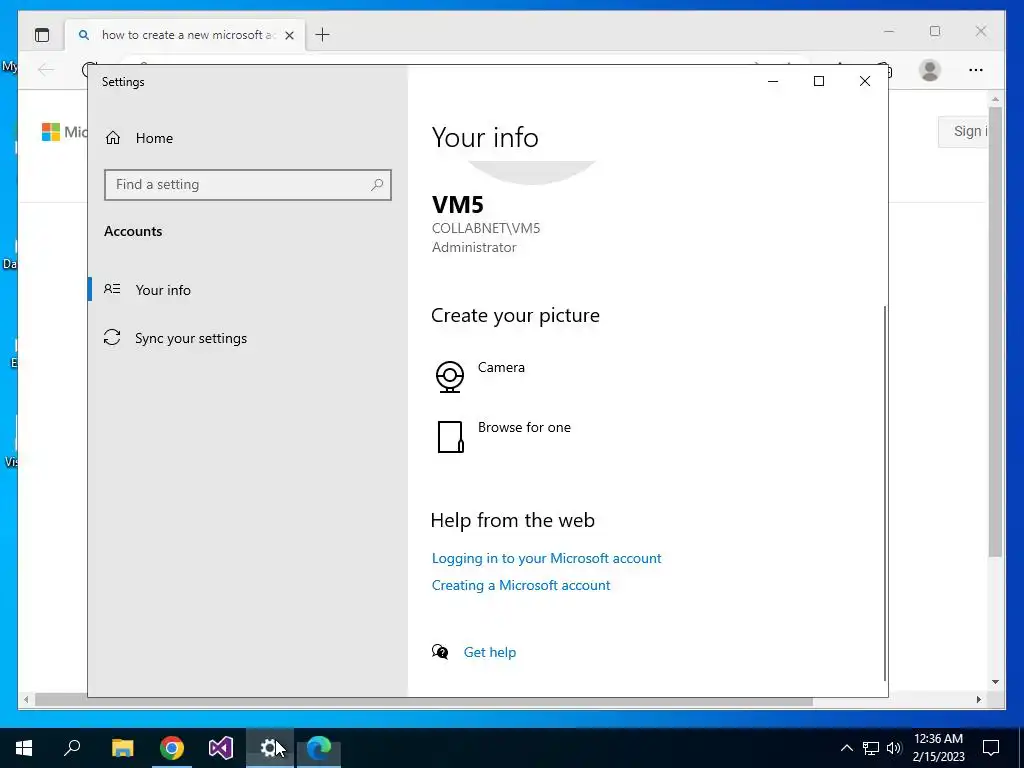Show hidden tray icons chevron

[846, 748]
